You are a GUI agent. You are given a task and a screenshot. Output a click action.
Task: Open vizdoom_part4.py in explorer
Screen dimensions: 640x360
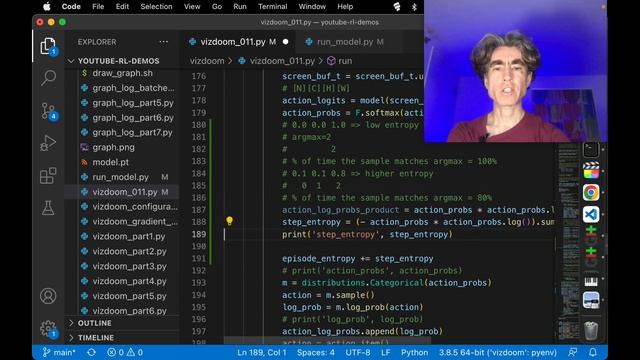[122, 281]
